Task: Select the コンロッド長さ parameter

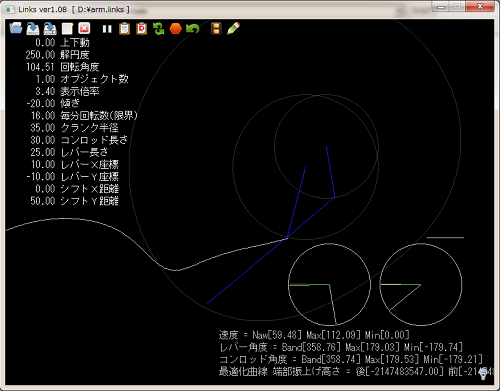Action: coord(79,140)
